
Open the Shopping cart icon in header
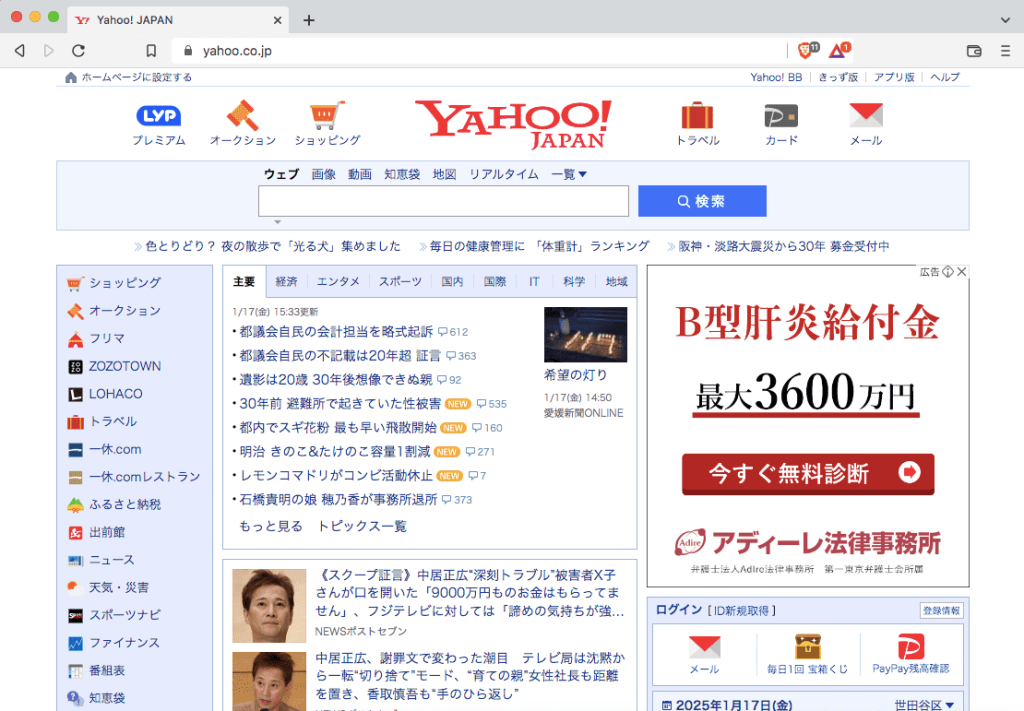click(327, 115)
